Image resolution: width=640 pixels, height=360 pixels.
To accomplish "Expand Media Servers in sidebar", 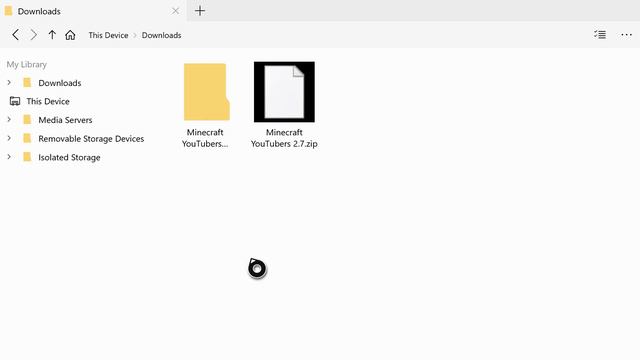I will tap(9, 119).
